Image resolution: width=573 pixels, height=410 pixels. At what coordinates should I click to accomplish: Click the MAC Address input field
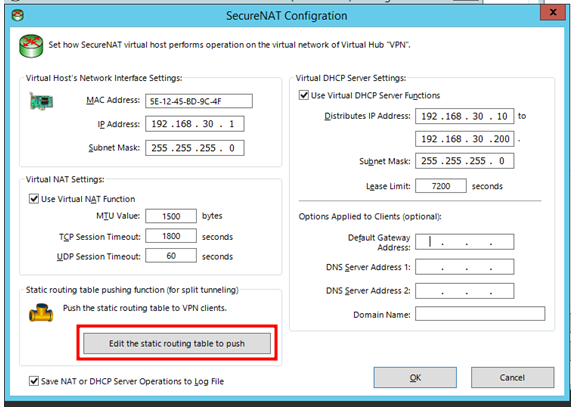click(199, 101)
